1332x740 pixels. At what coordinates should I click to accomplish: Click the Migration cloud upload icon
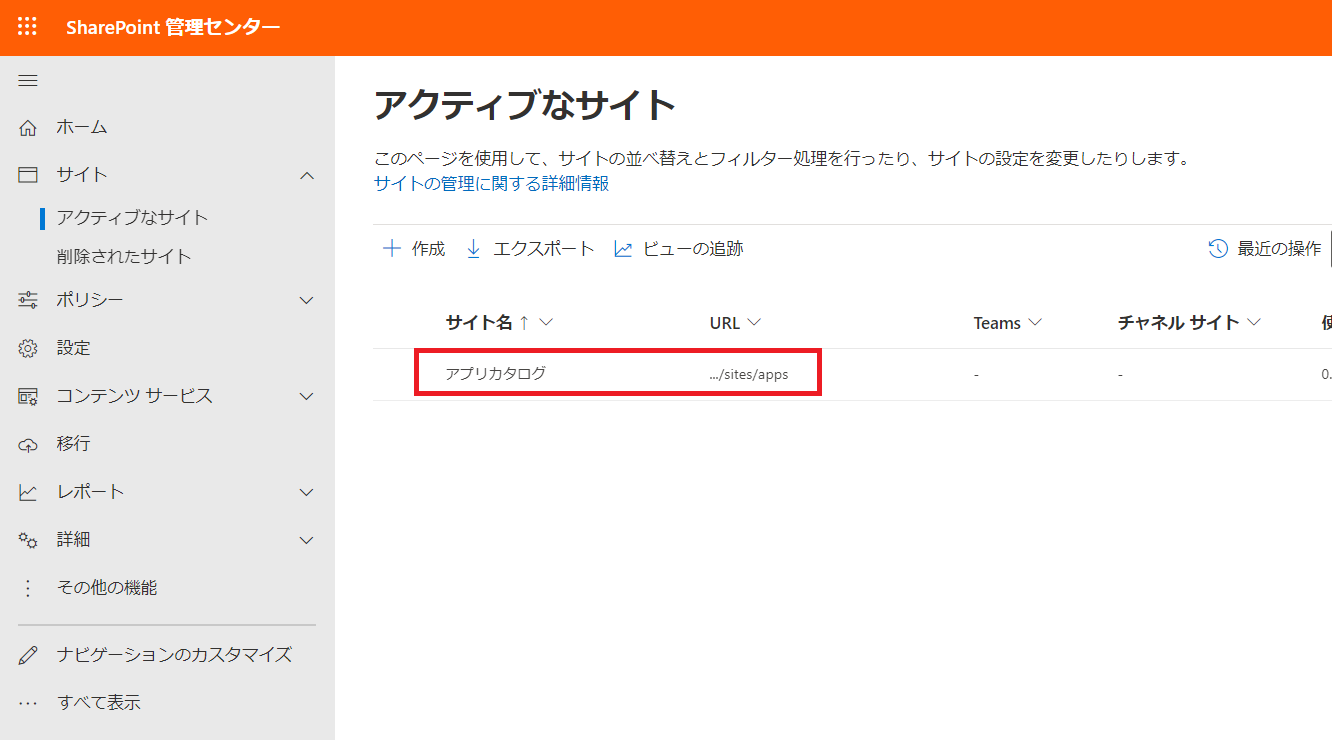click(28, 444)
